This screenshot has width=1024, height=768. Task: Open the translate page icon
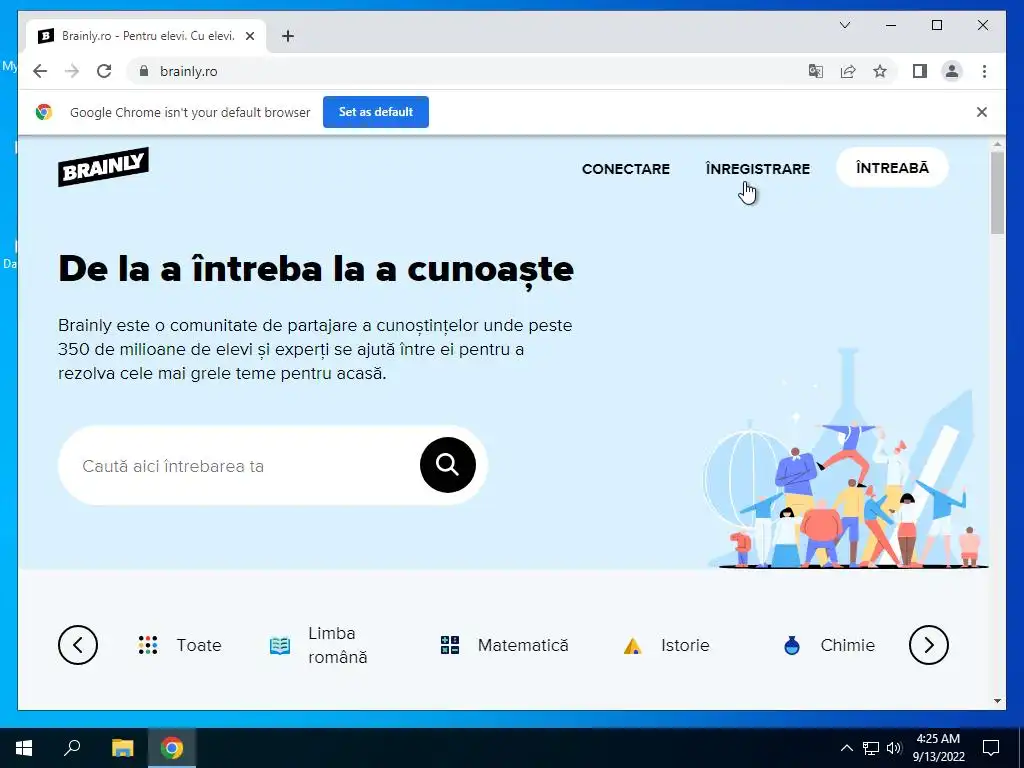tap(816, 71)
